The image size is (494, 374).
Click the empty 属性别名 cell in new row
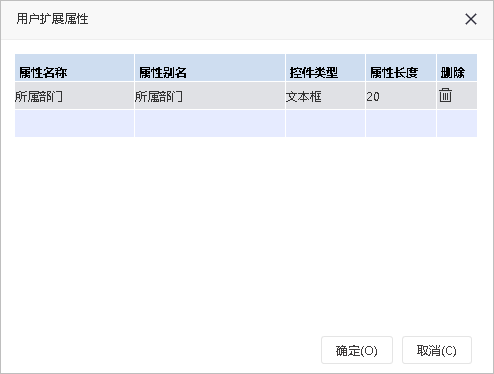coord(210,123)
